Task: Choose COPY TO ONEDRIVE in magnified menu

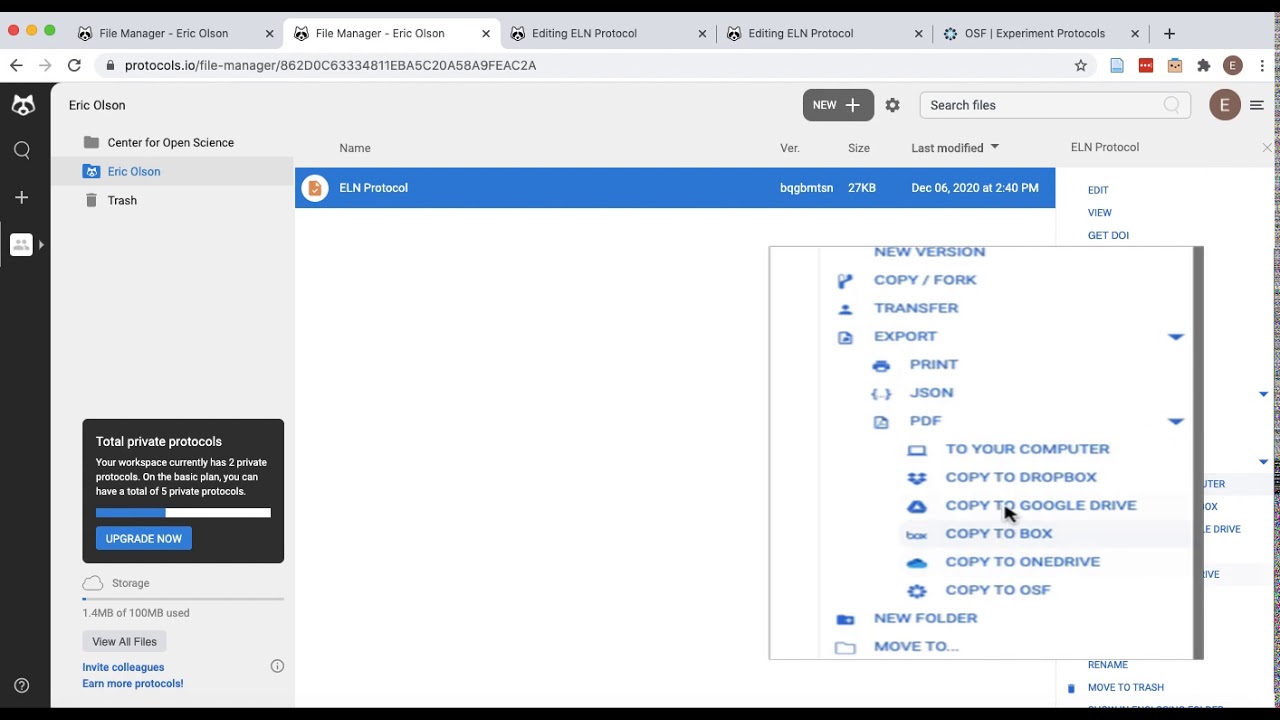Action: click(x=1023, y=562)
